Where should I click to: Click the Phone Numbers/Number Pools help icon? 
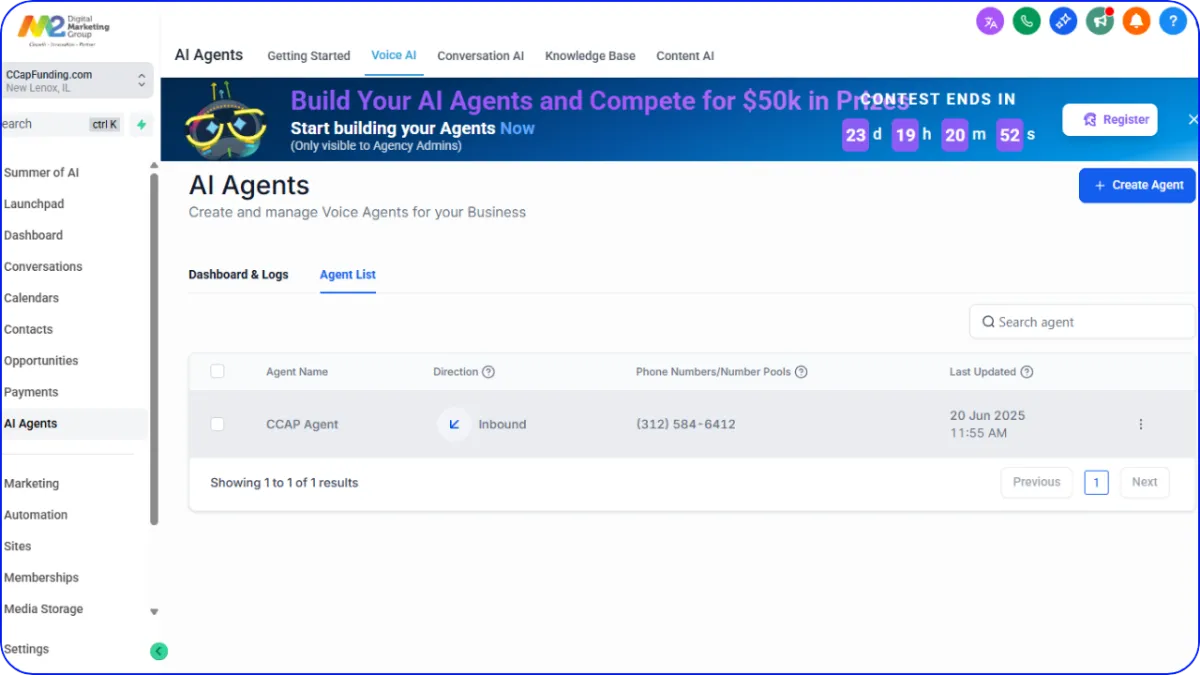(801, 372)
